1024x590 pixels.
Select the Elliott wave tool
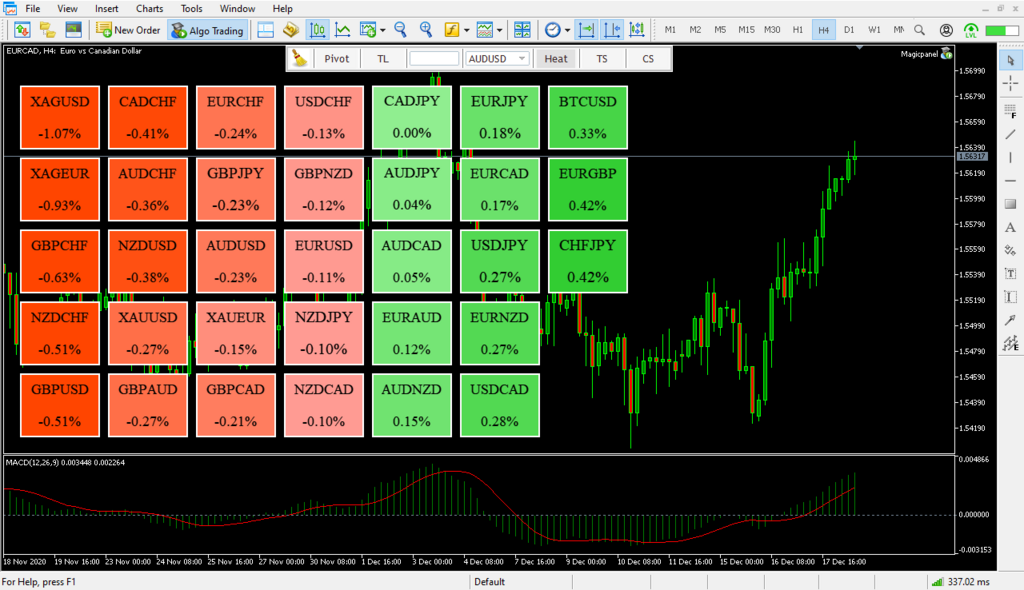[1010, 343]
